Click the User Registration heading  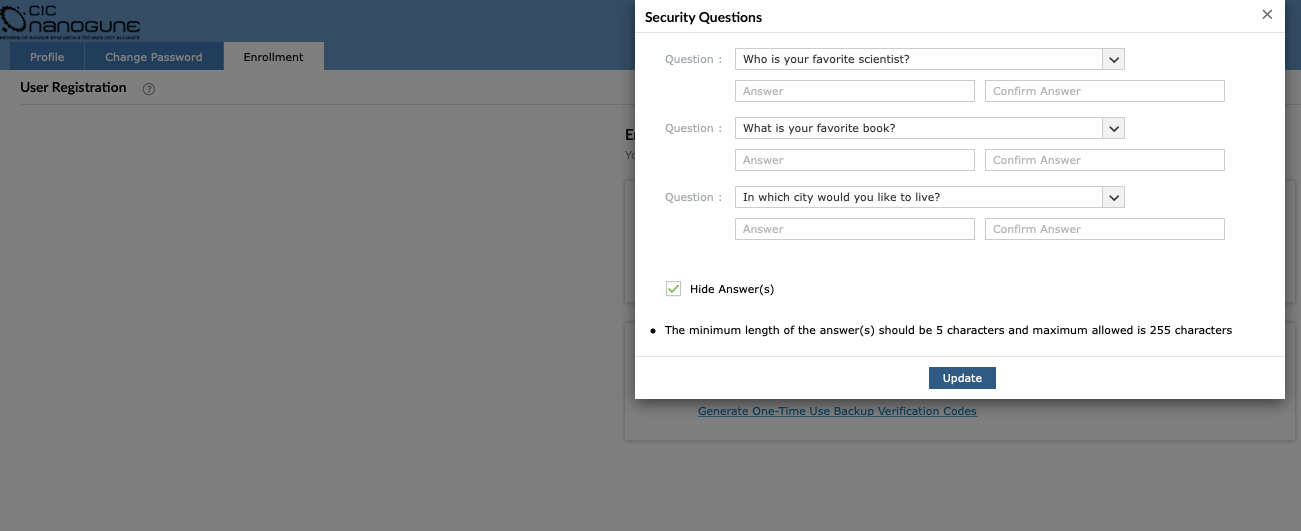73,87
